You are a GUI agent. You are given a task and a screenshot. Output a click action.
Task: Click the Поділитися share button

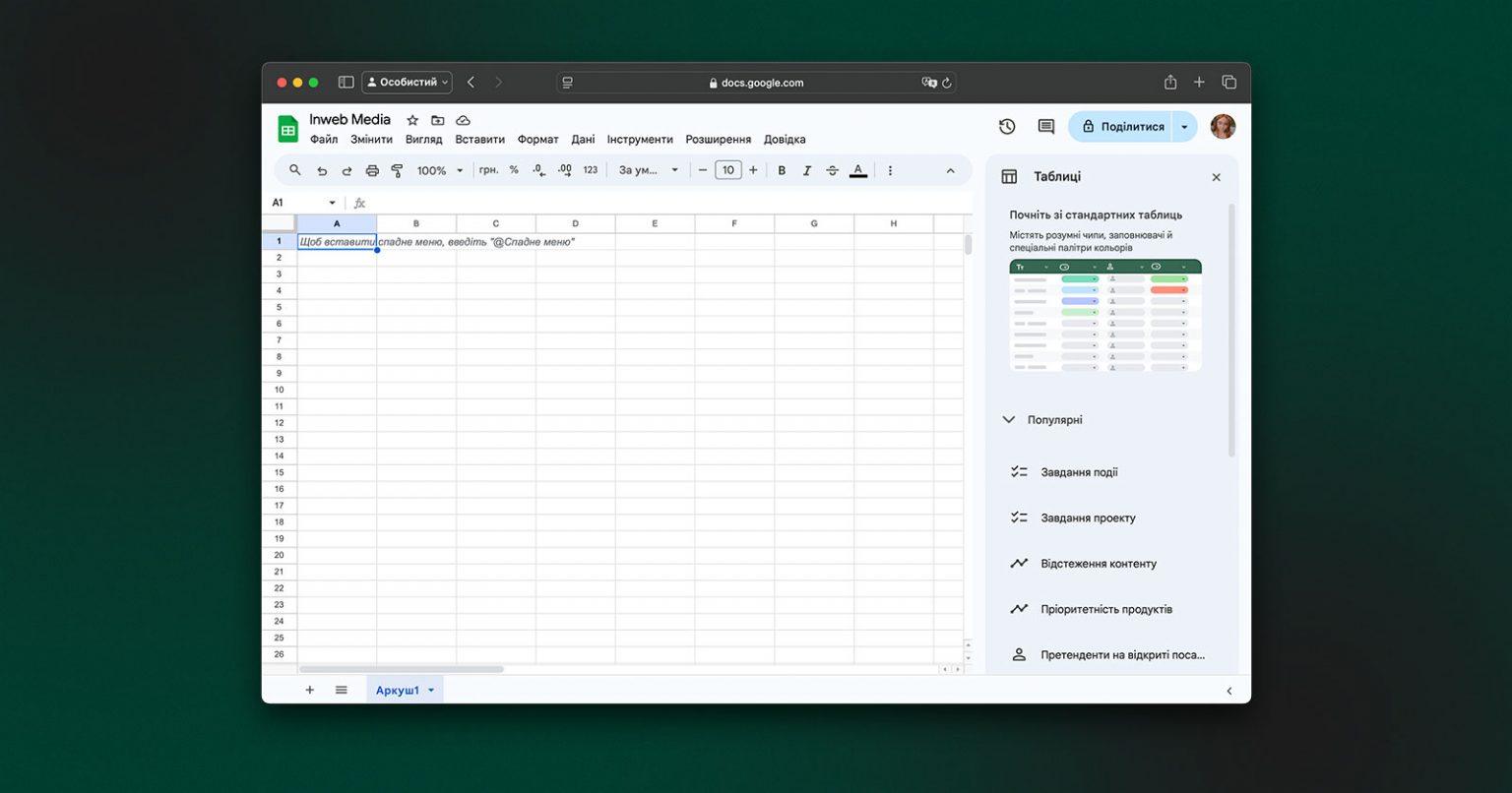pyautogui.click(x=1120, y=126)
